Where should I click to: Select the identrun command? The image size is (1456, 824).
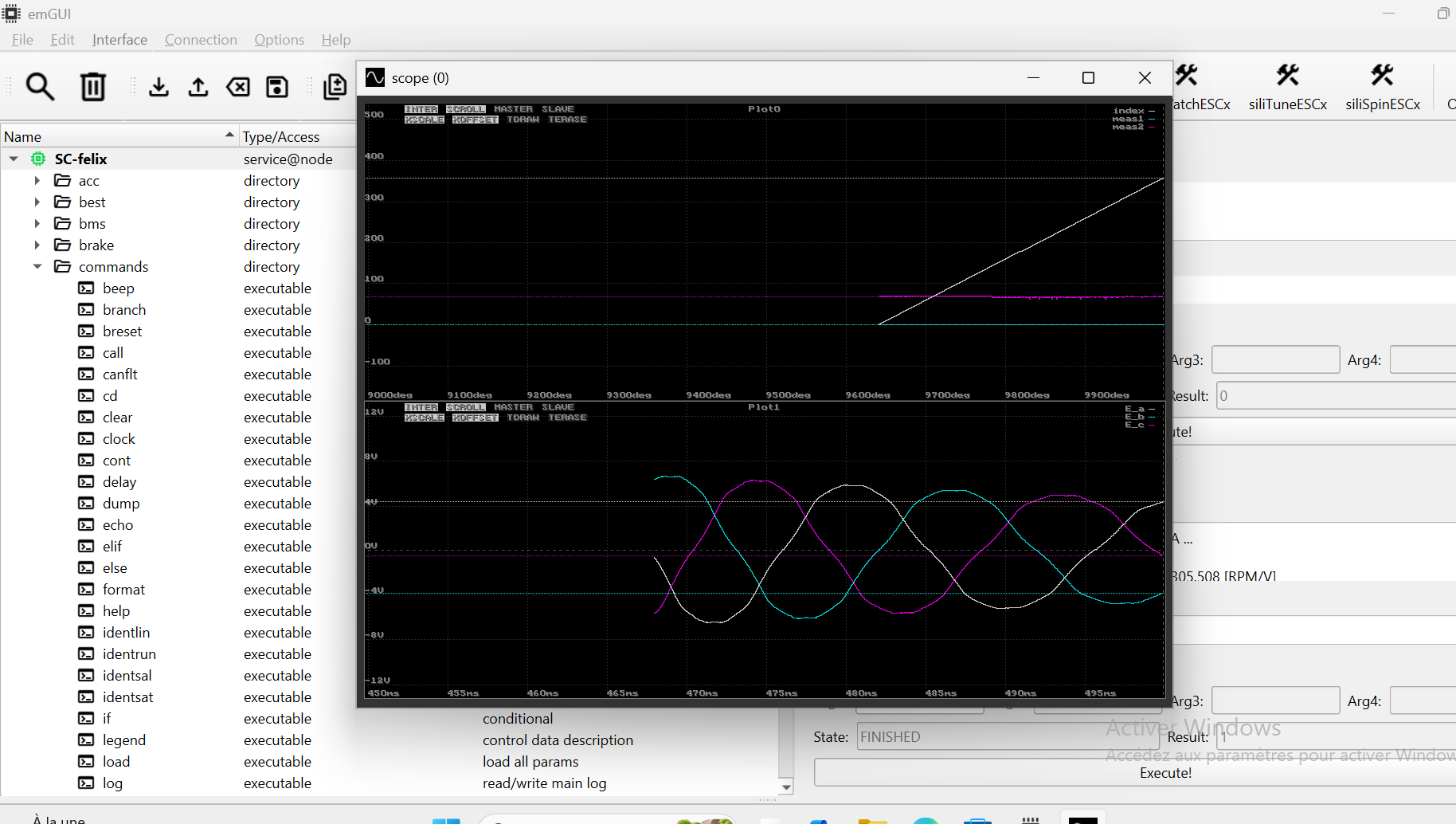pyautogui.click(x=129, y=654)
